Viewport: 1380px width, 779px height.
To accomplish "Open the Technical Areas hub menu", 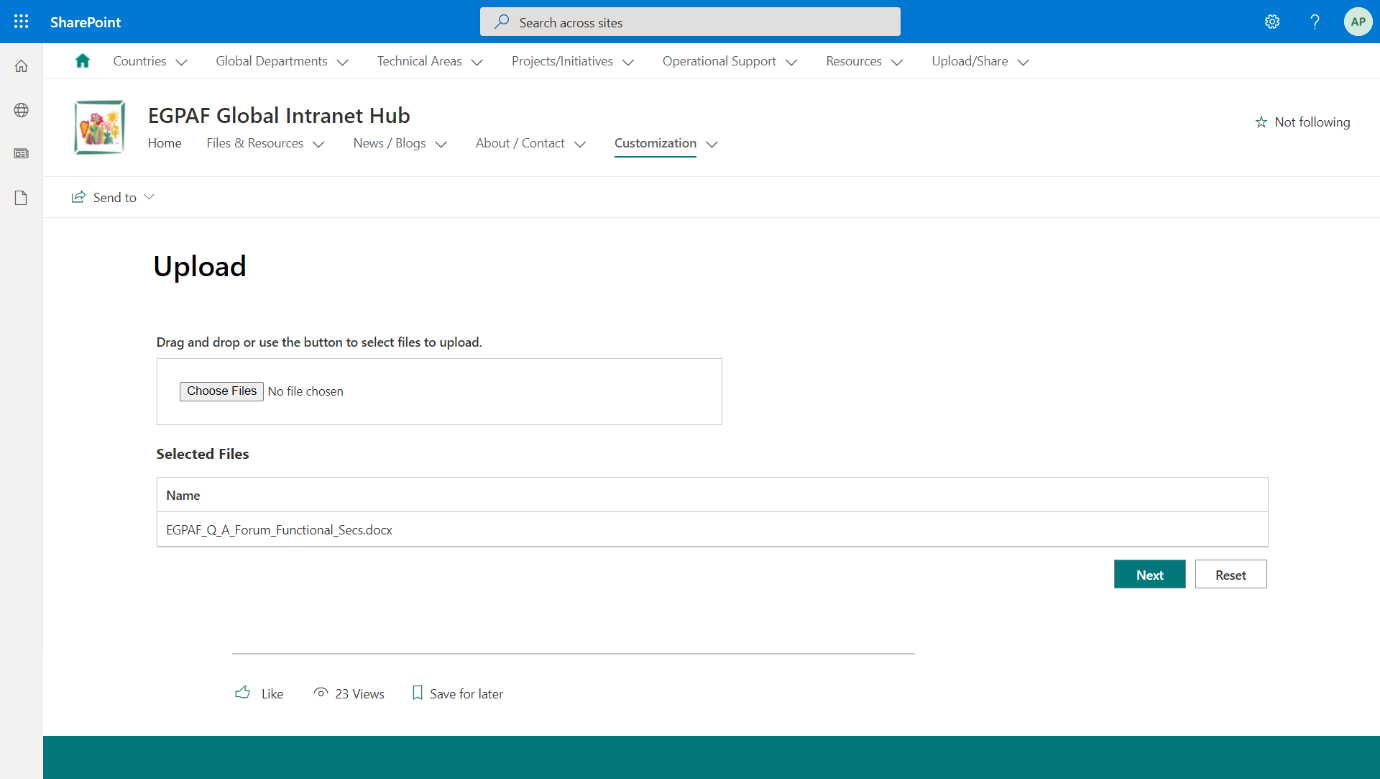I will (419, 61).
